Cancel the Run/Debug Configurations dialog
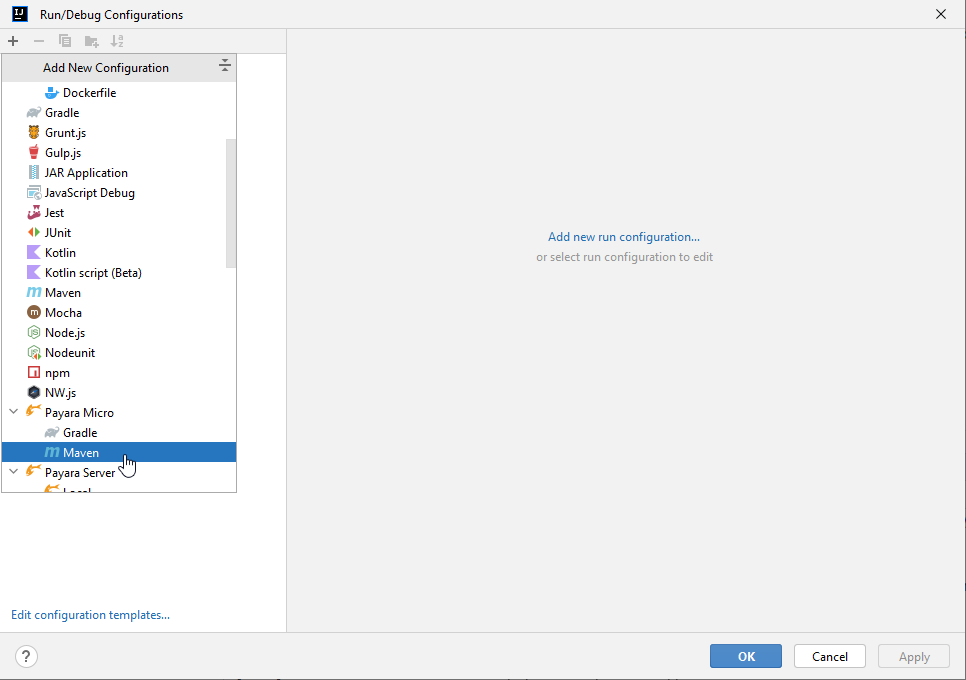The height and width of the screenshot is (680, 966). 829,656
